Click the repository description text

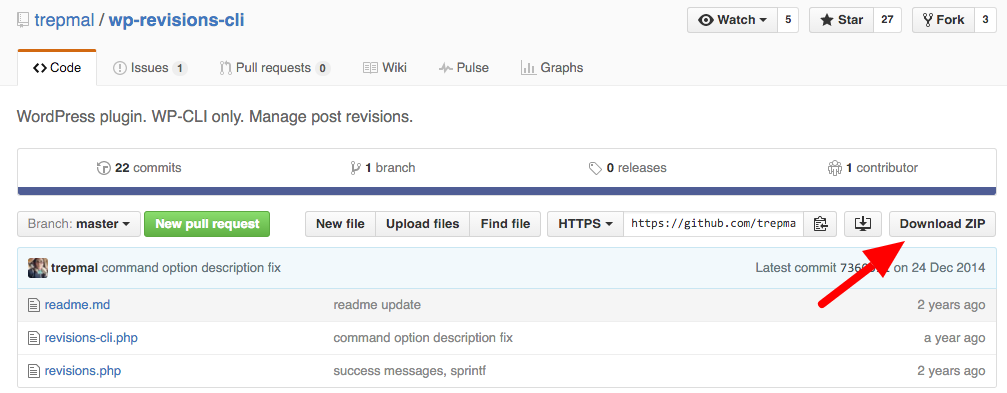(x=215, y=117)
